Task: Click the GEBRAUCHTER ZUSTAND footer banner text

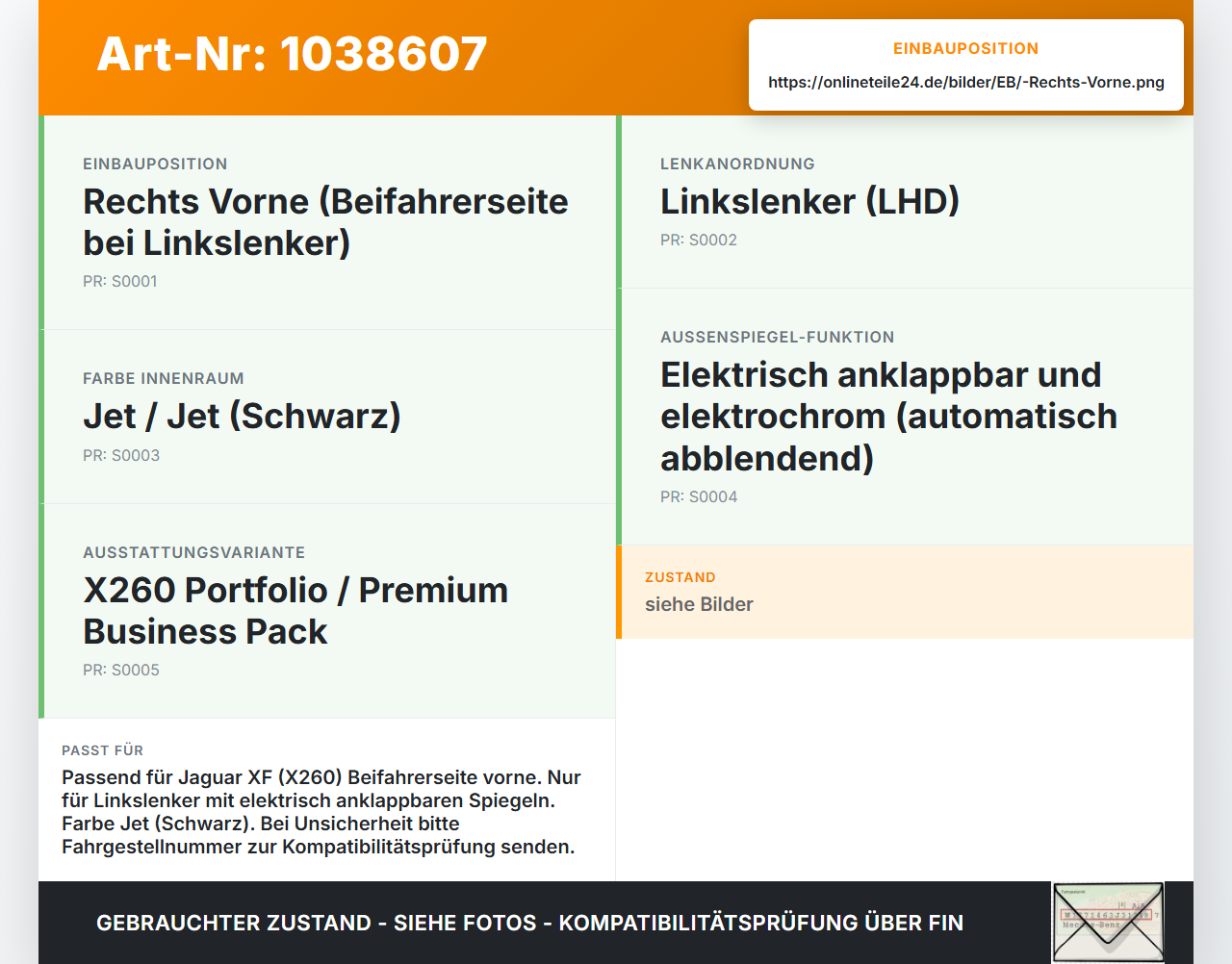Action: (529, 923)
